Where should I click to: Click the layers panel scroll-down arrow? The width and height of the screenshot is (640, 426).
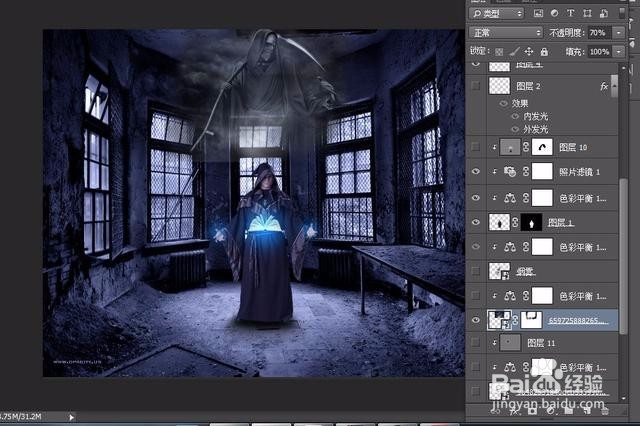point(623,398)
